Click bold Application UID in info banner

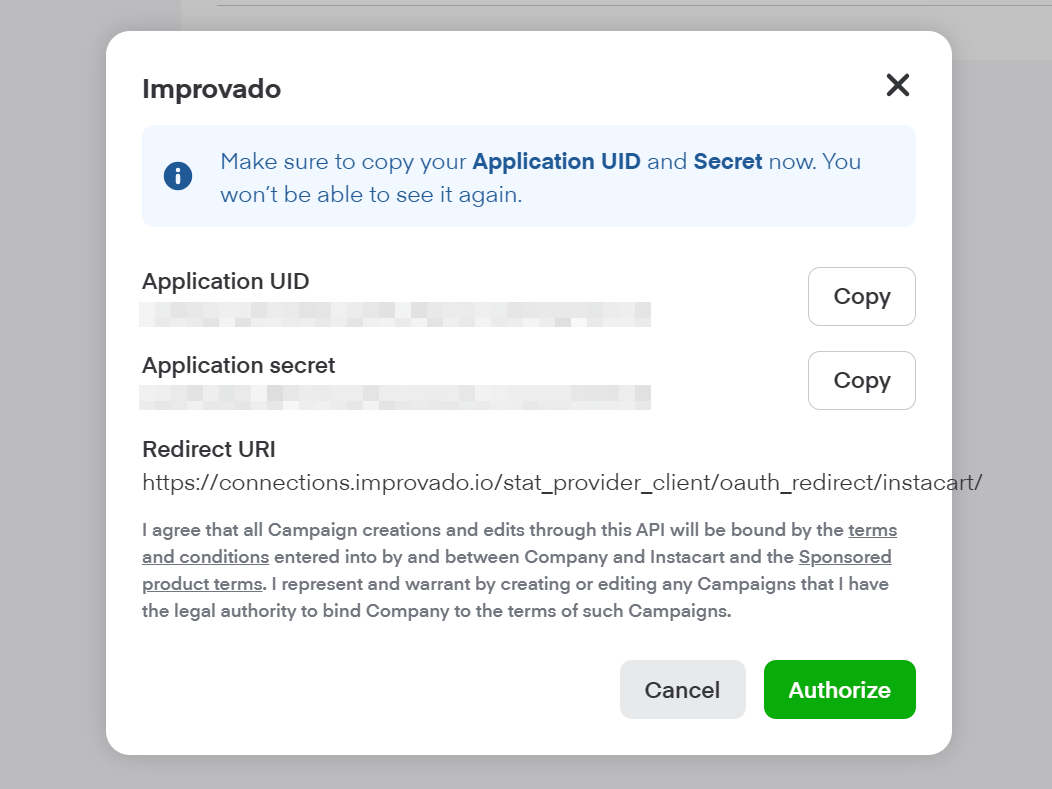556,162
